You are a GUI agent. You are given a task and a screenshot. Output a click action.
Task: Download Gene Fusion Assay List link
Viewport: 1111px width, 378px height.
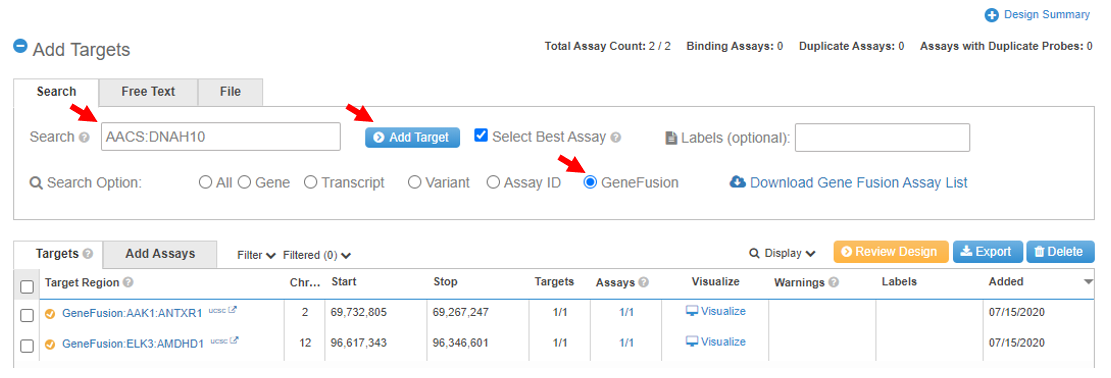pos(849,182)
